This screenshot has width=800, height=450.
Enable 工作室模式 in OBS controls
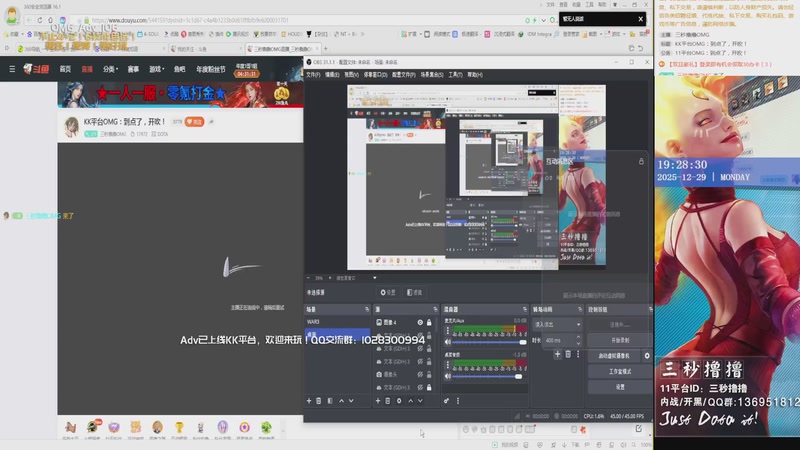(x=620, y=371)
